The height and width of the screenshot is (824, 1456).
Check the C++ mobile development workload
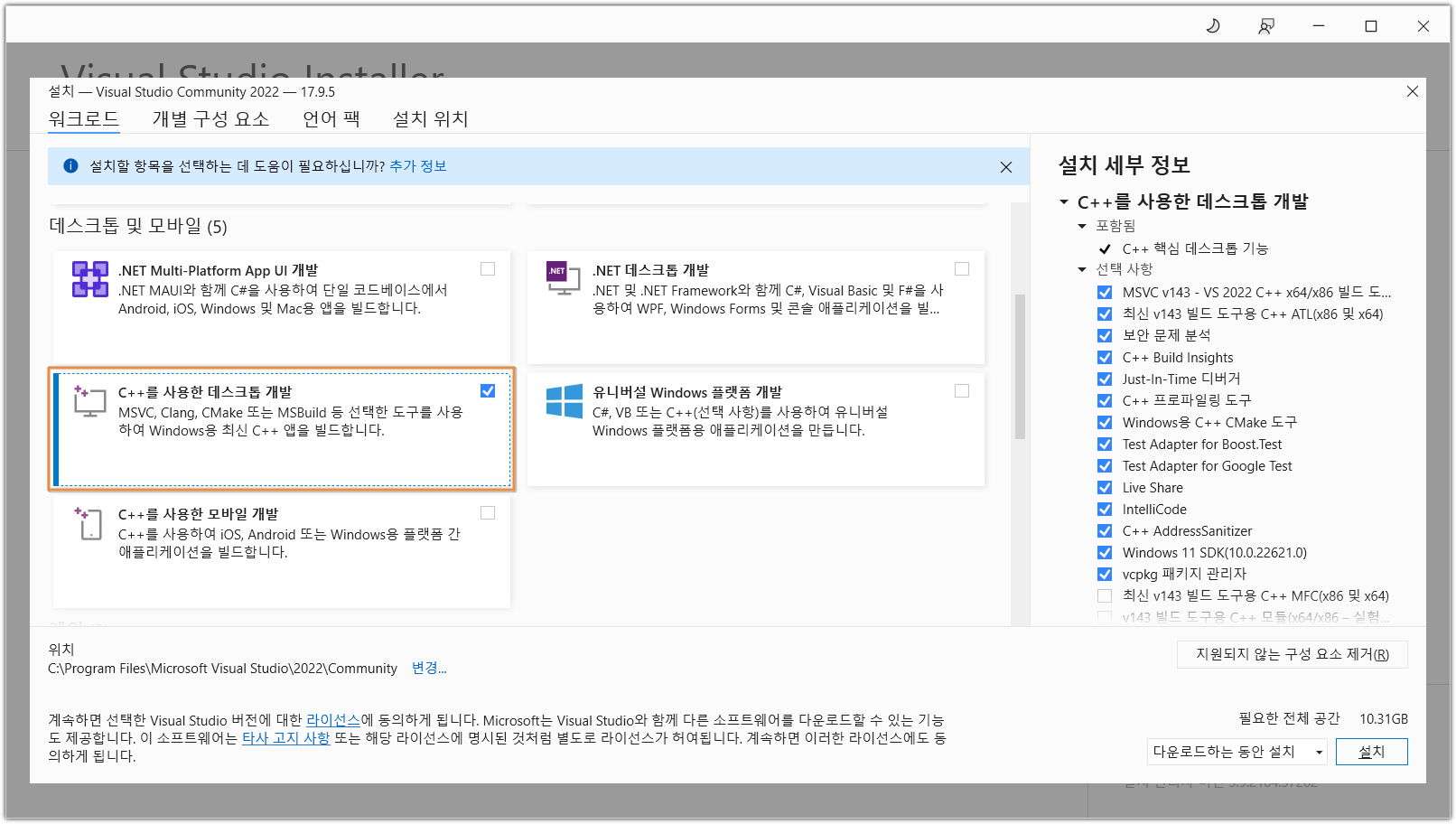coord(488,513)
